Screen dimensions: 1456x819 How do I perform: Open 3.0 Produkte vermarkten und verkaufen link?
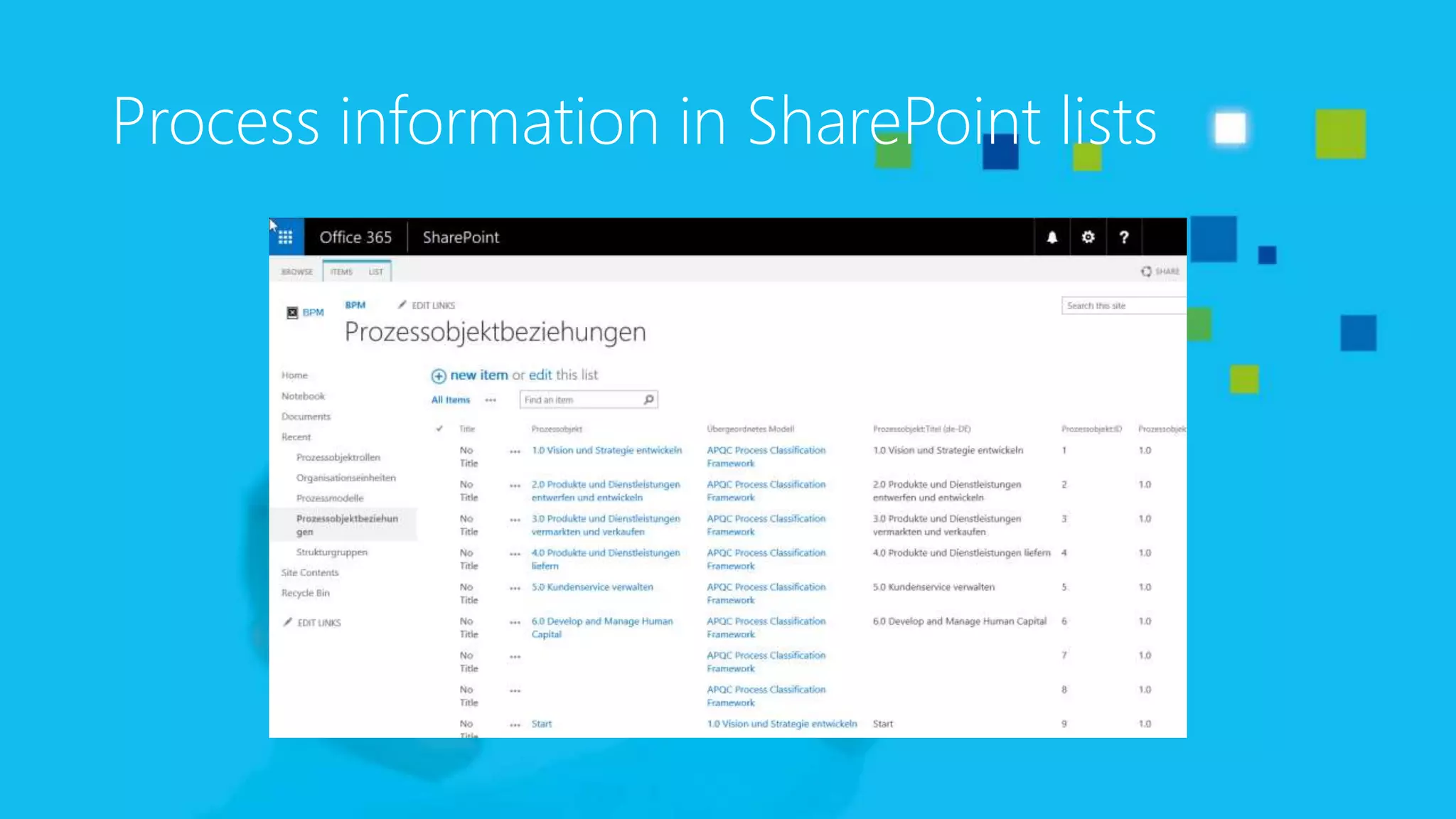click(606, 525)
